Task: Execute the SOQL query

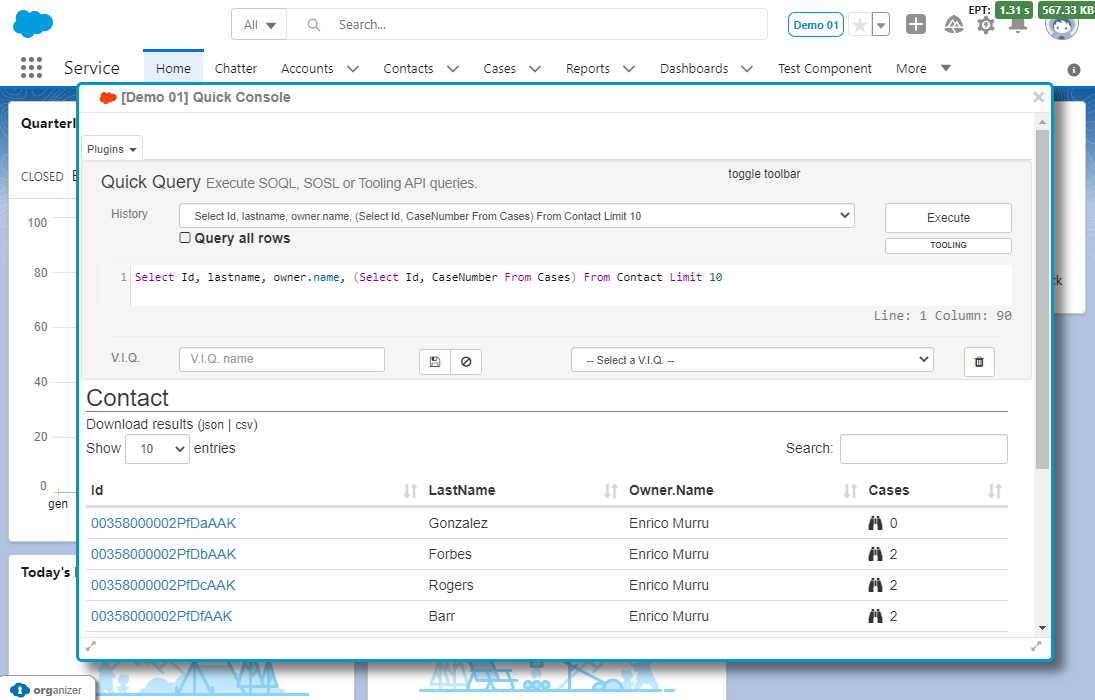Action: pos(948,218)
